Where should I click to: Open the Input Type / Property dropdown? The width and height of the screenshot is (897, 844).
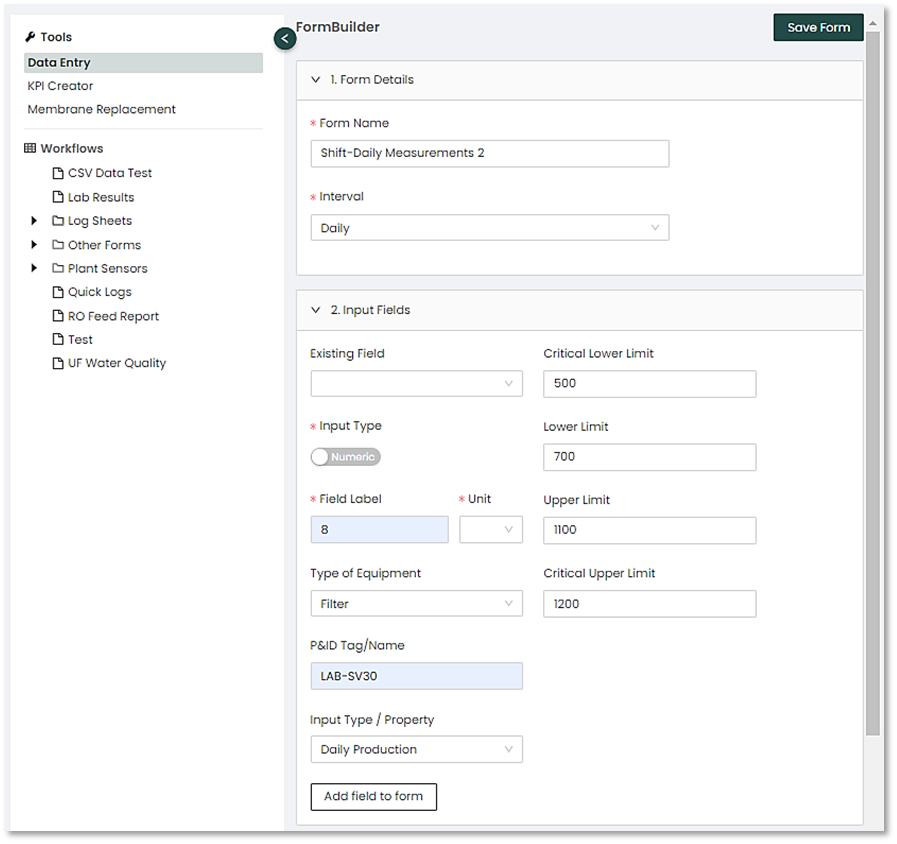416,749
